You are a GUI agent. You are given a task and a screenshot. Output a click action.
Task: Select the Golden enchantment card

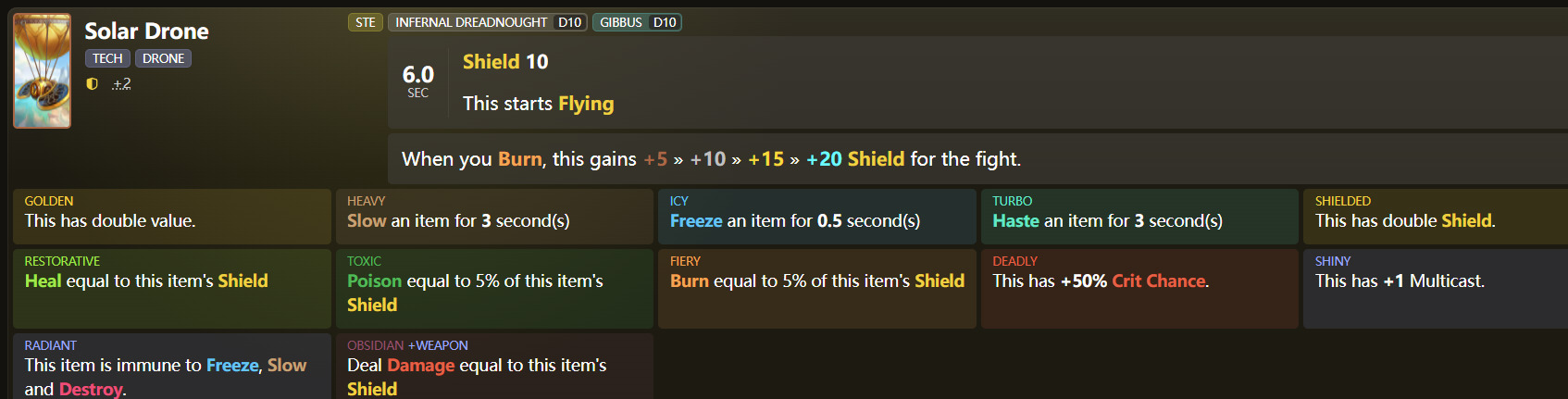pyautogui.click(x=172, y=216)
